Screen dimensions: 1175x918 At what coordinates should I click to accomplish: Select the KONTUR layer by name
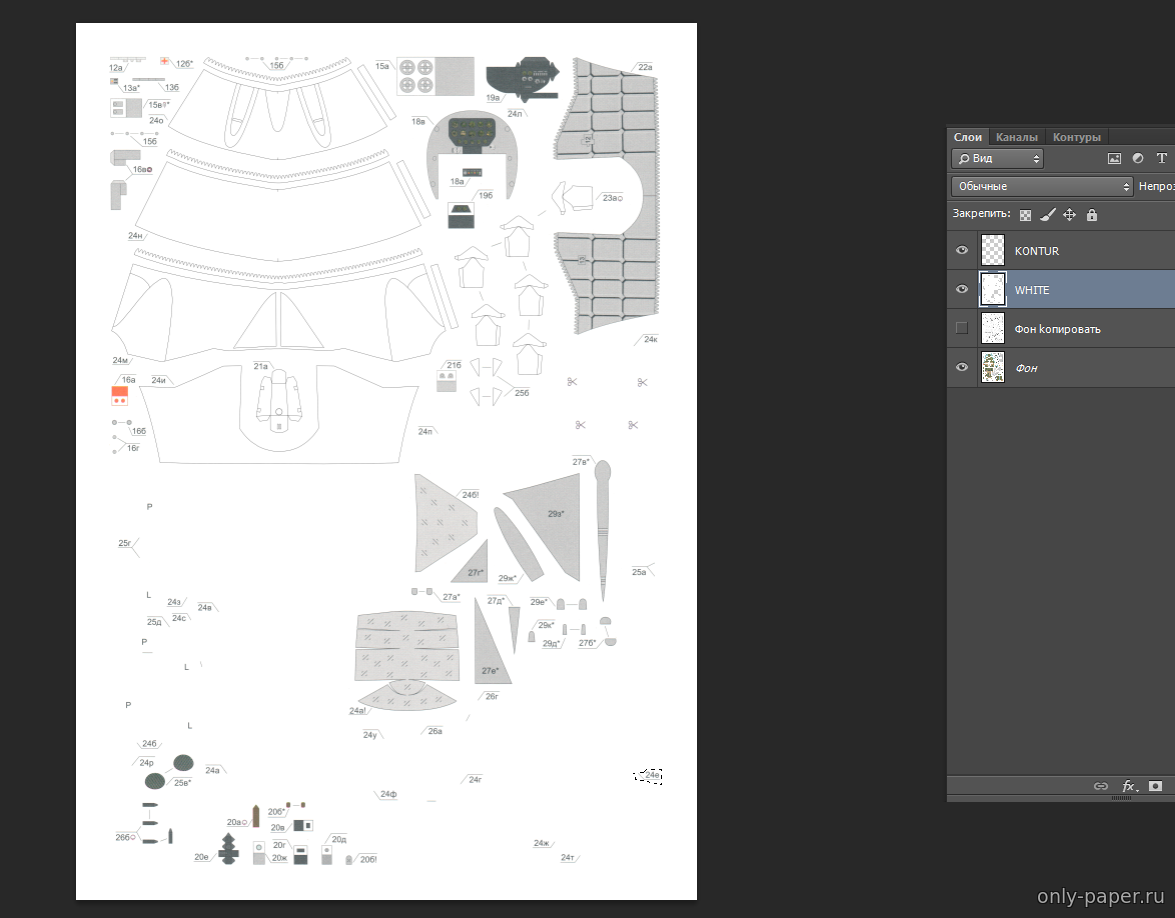click(x=1036, y=251)
